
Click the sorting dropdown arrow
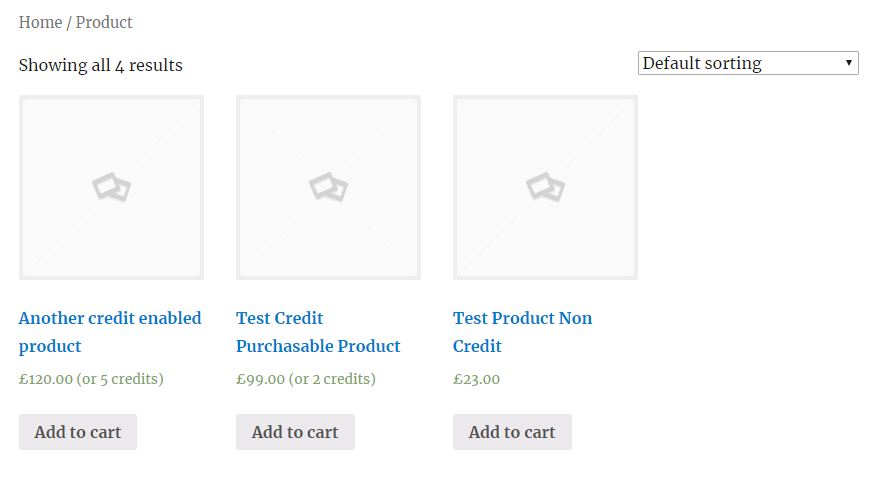(849, 63)
